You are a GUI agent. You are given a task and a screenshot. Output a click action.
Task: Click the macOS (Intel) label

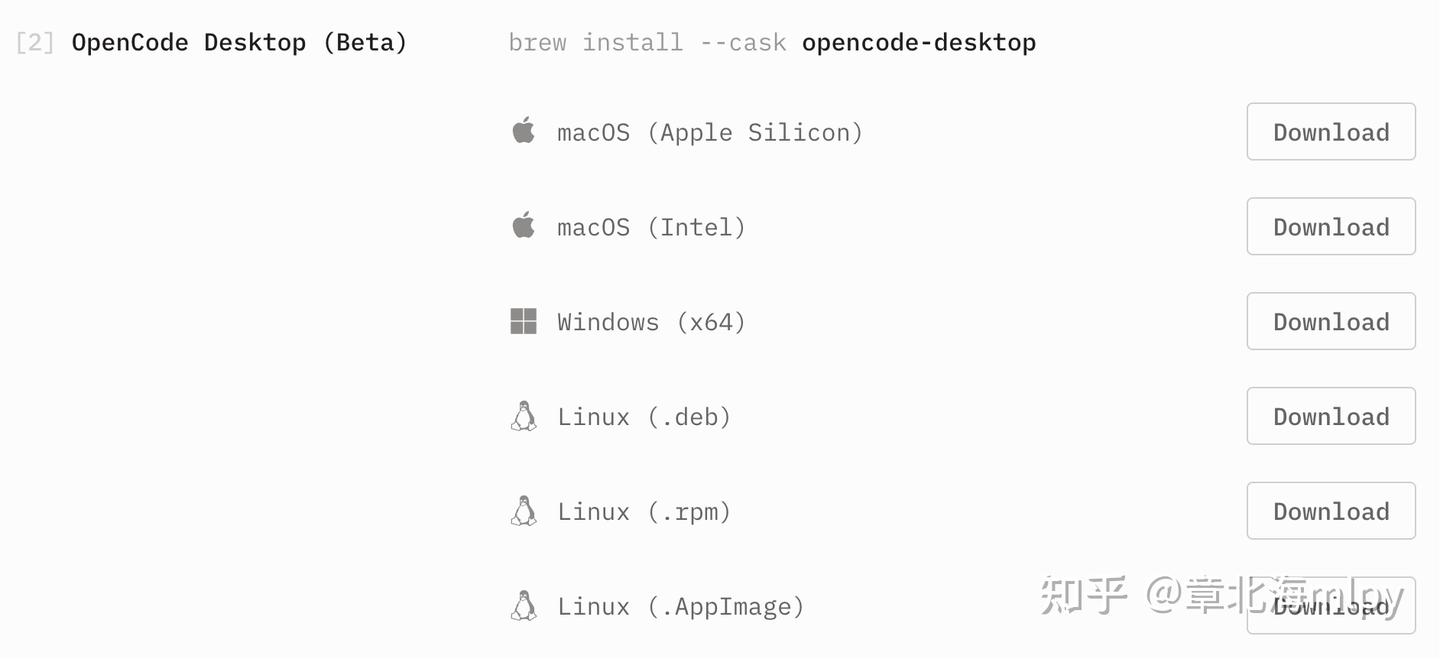[x=651, y=228]
